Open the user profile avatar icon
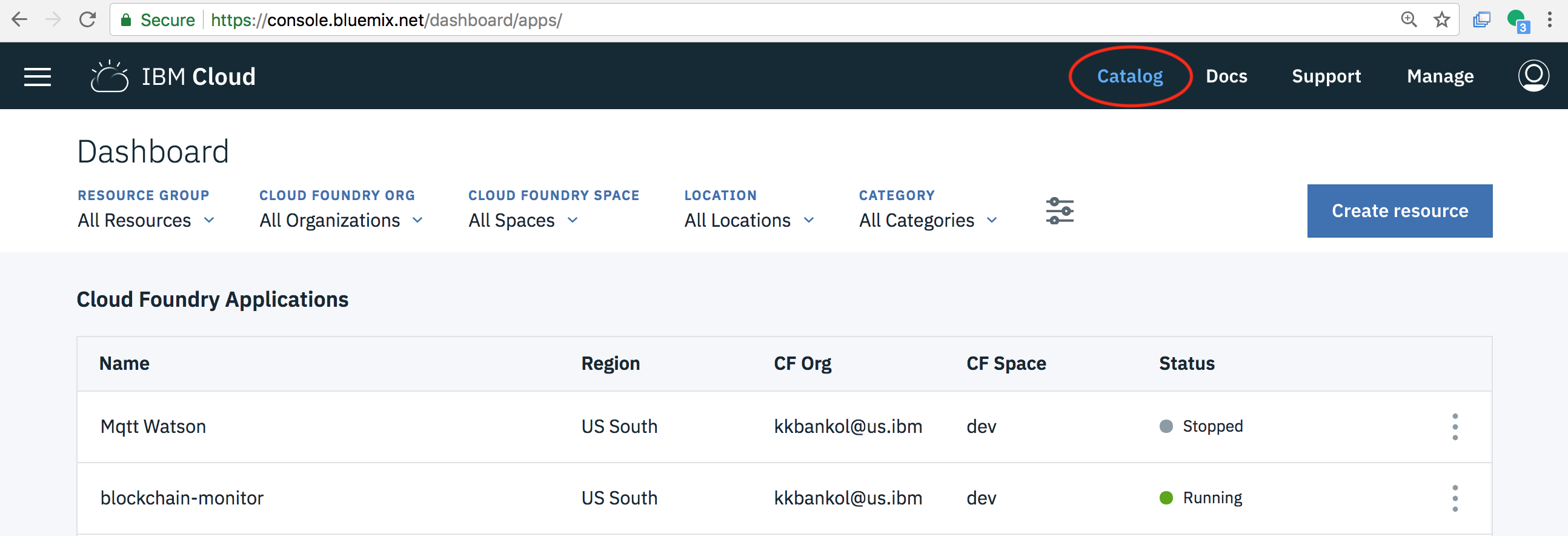 pyautogui.click(x=1533, y=76)
